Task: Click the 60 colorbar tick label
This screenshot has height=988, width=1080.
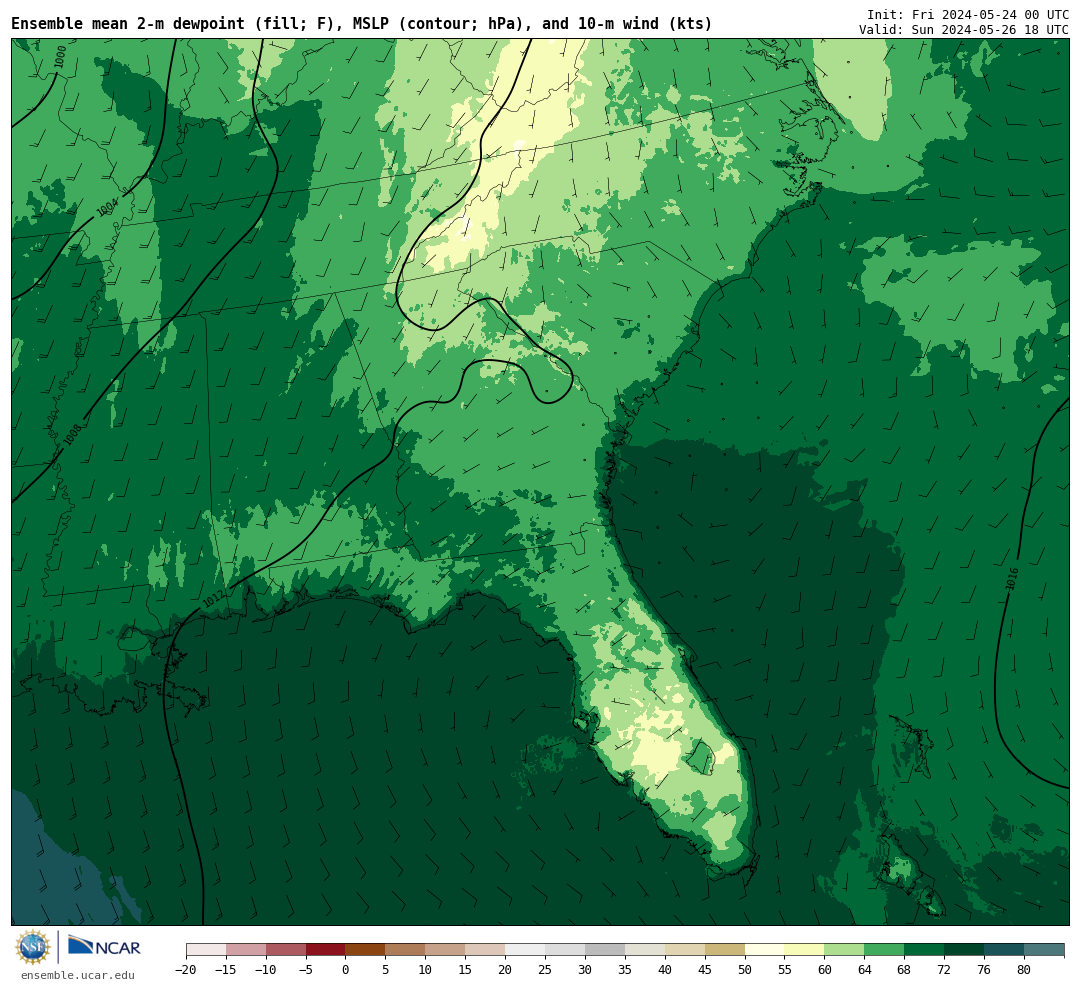Action: [825, 969]
